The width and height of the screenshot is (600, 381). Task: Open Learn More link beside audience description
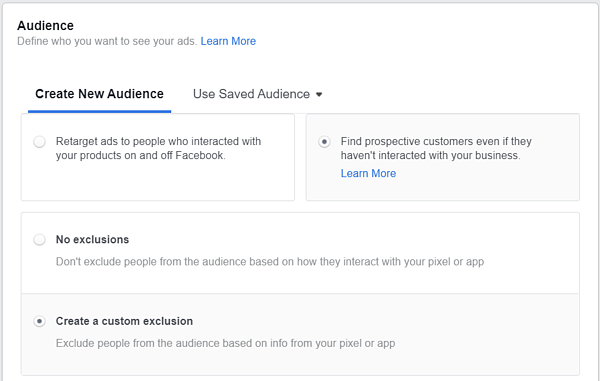[228, 41]
